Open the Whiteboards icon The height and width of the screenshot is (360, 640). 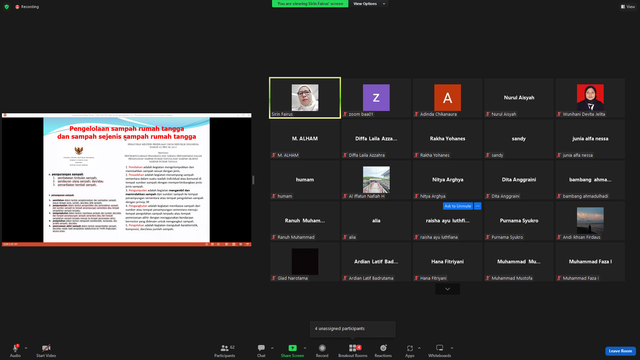point(439,348)
